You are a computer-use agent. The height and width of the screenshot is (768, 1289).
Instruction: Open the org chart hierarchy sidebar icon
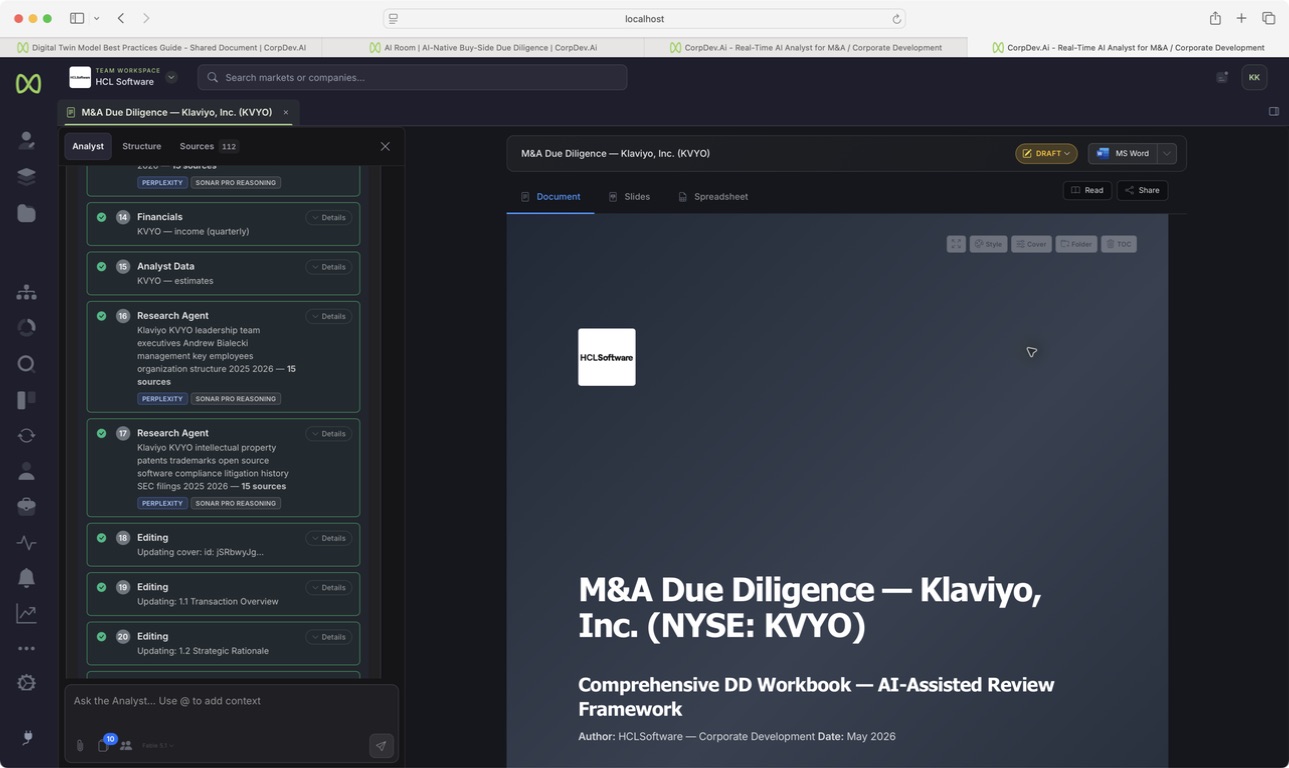[x=27, y=292]
